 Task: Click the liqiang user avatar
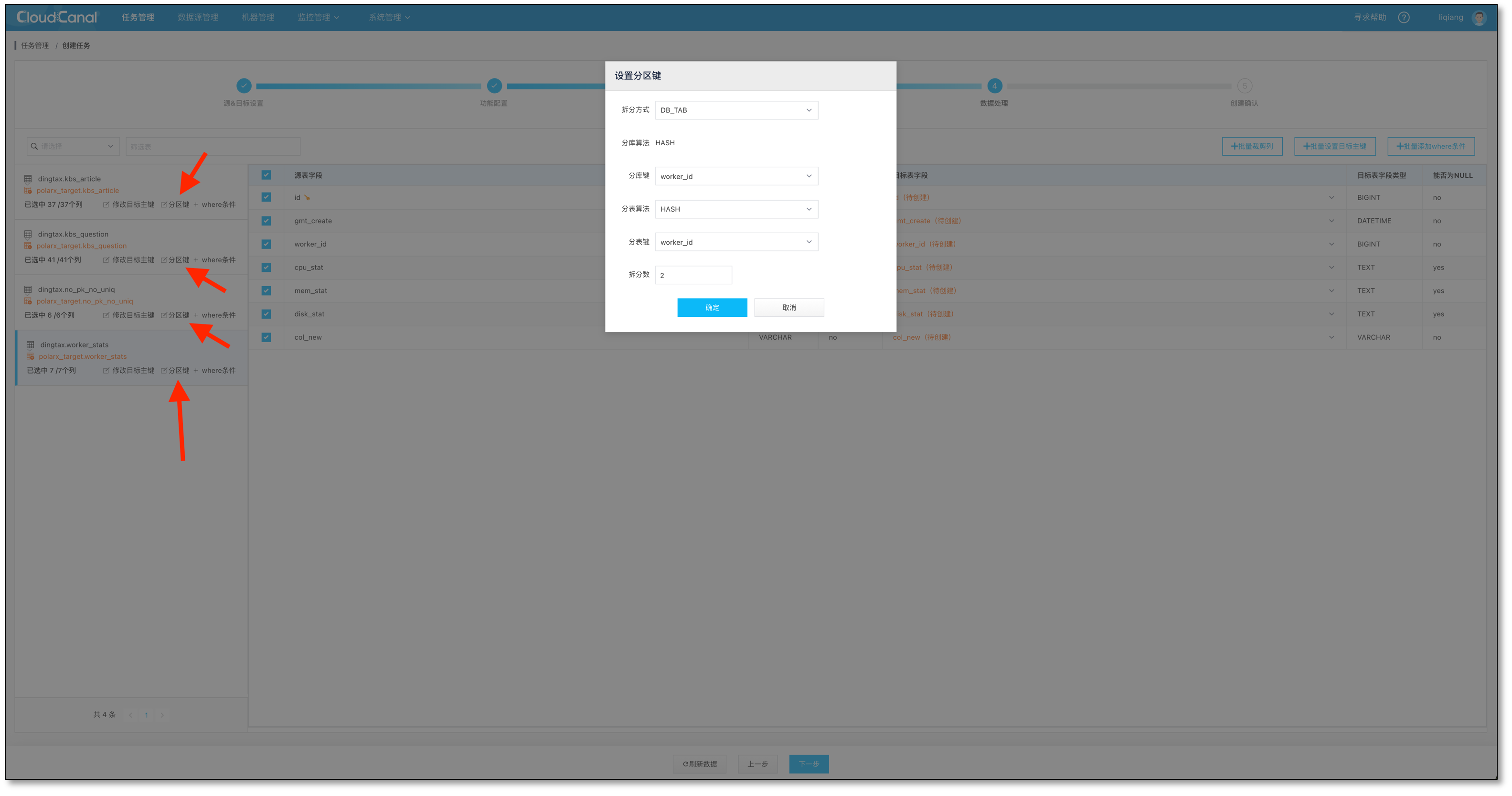coord(1479,18)
